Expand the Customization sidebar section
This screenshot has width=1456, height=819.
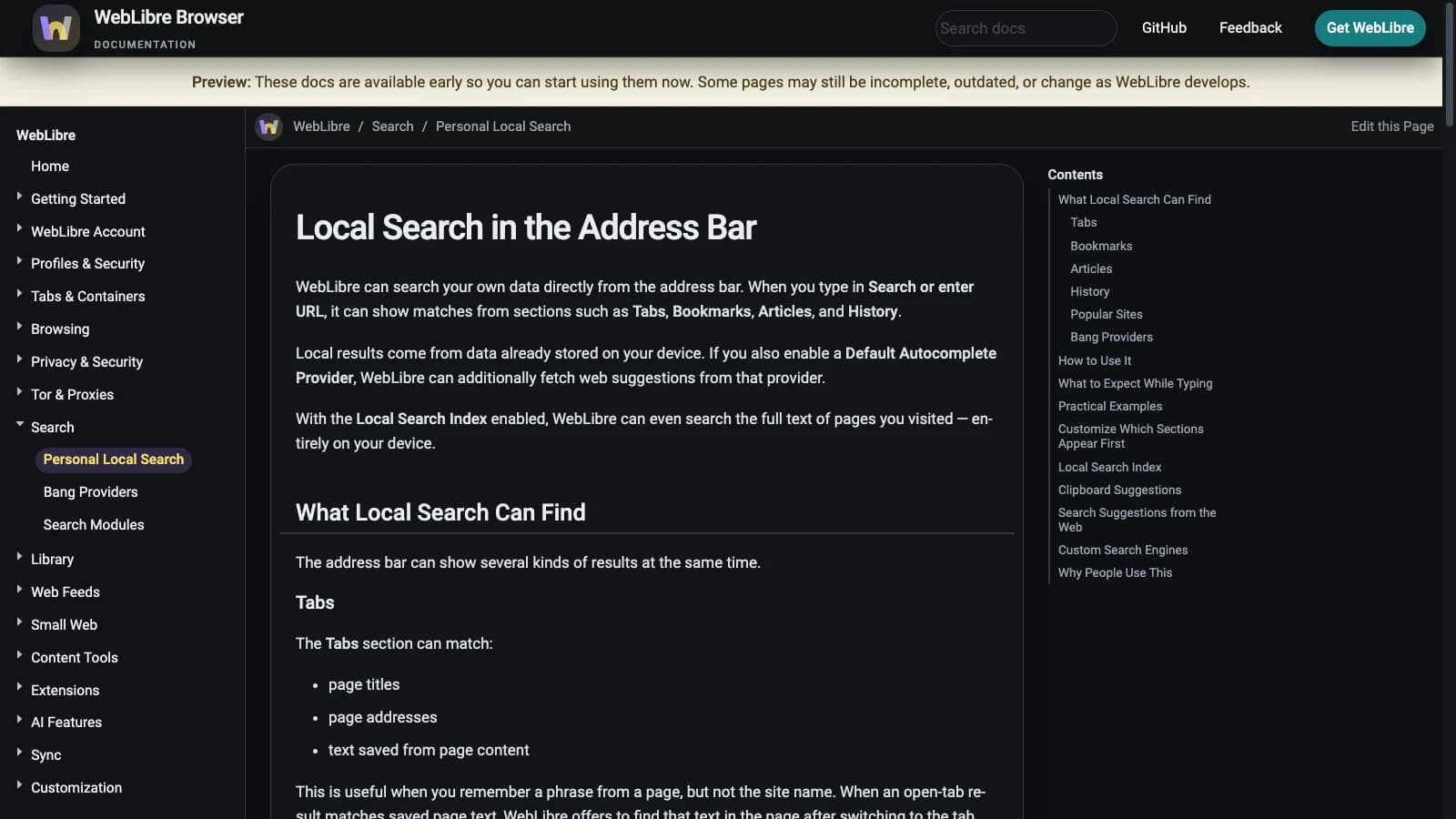point(19,785)
